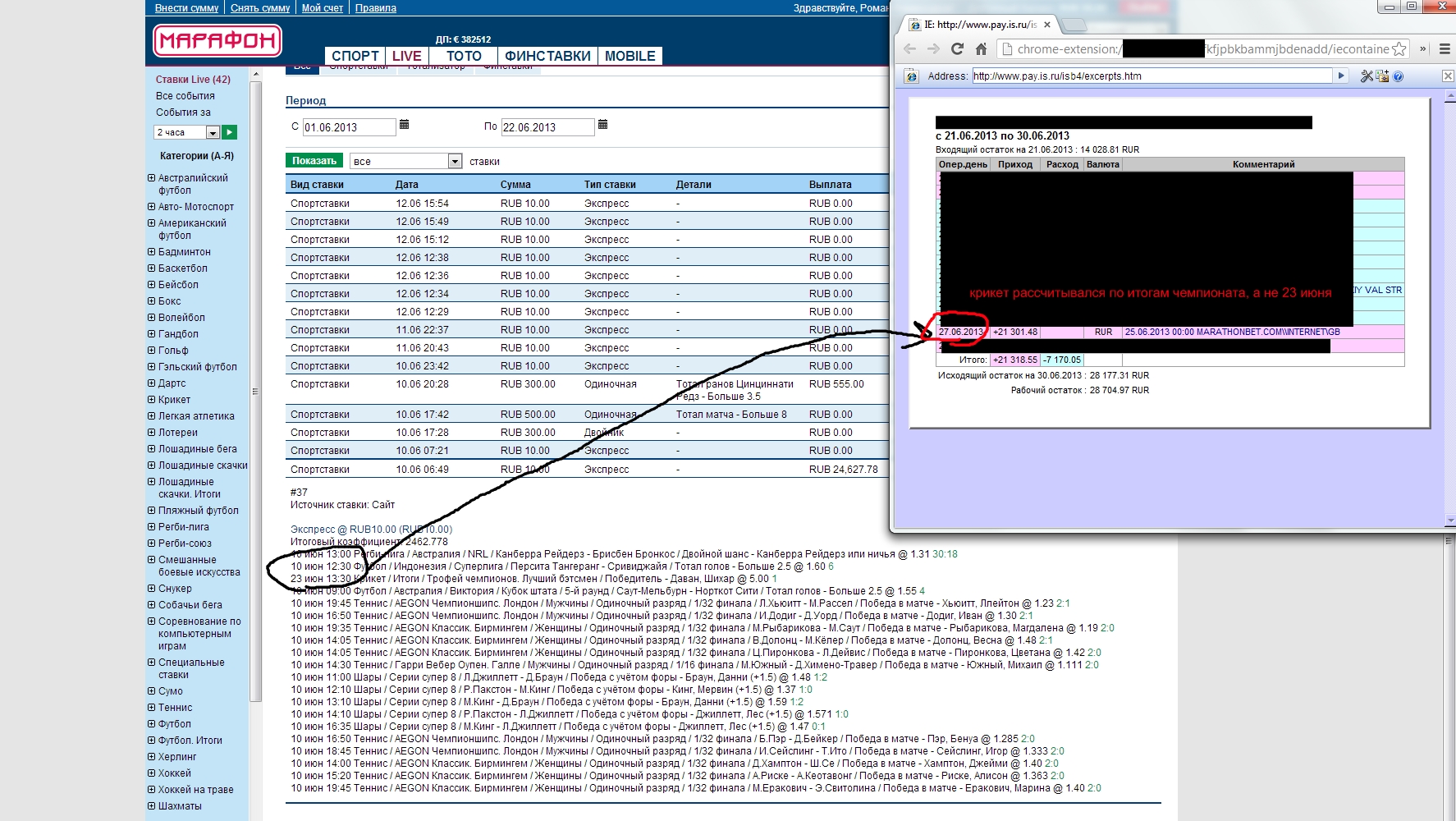Click the Комментарий column header
This screenshot has height=821, width=1456.
click(1263, 164)
